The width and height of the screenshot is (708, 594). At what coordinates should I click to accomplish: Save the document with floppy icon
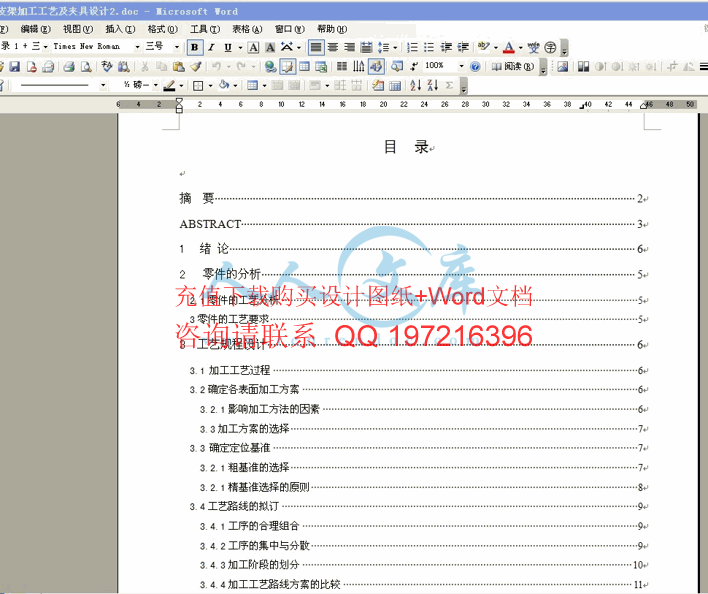tap(14, 67)
